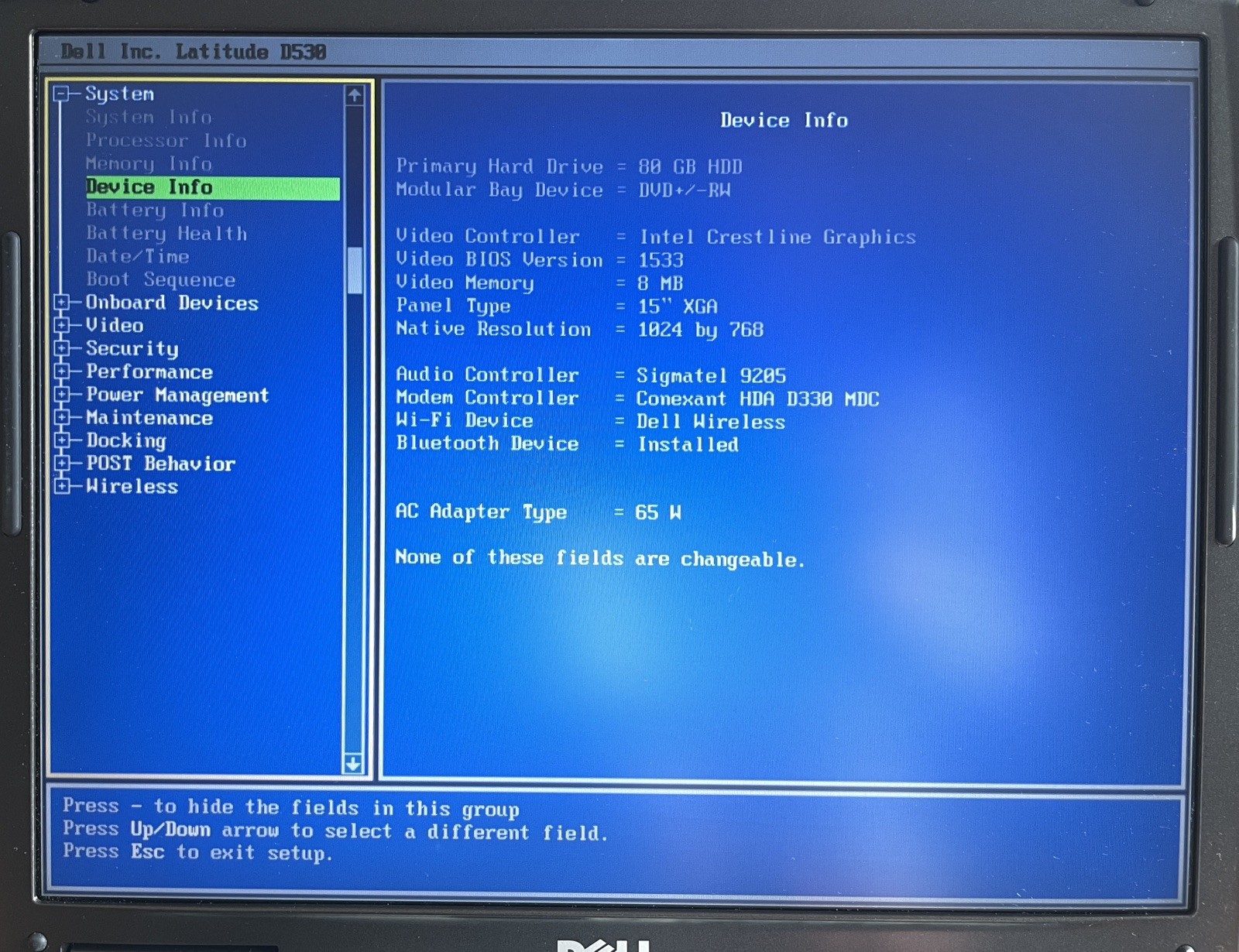Select the Date/Time entry
Viewport: 1239px width, 952px height.
point(137,256)
